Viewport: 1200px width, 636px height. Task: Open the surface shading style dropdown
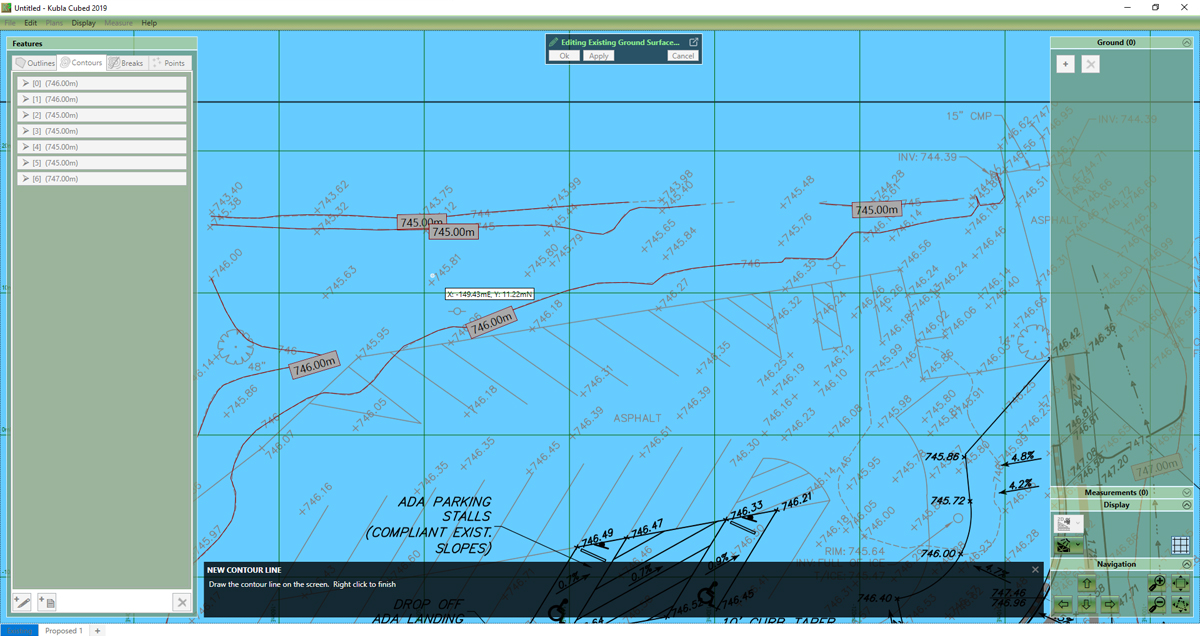point(1069,545)
